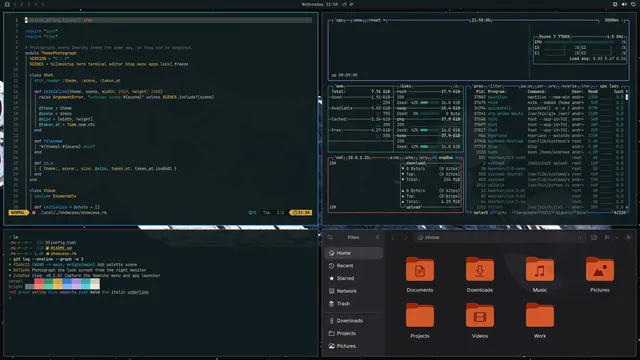
Task: Open the Downloads bookmark in the Files sidebar
Action: click(x=353, y=321)
